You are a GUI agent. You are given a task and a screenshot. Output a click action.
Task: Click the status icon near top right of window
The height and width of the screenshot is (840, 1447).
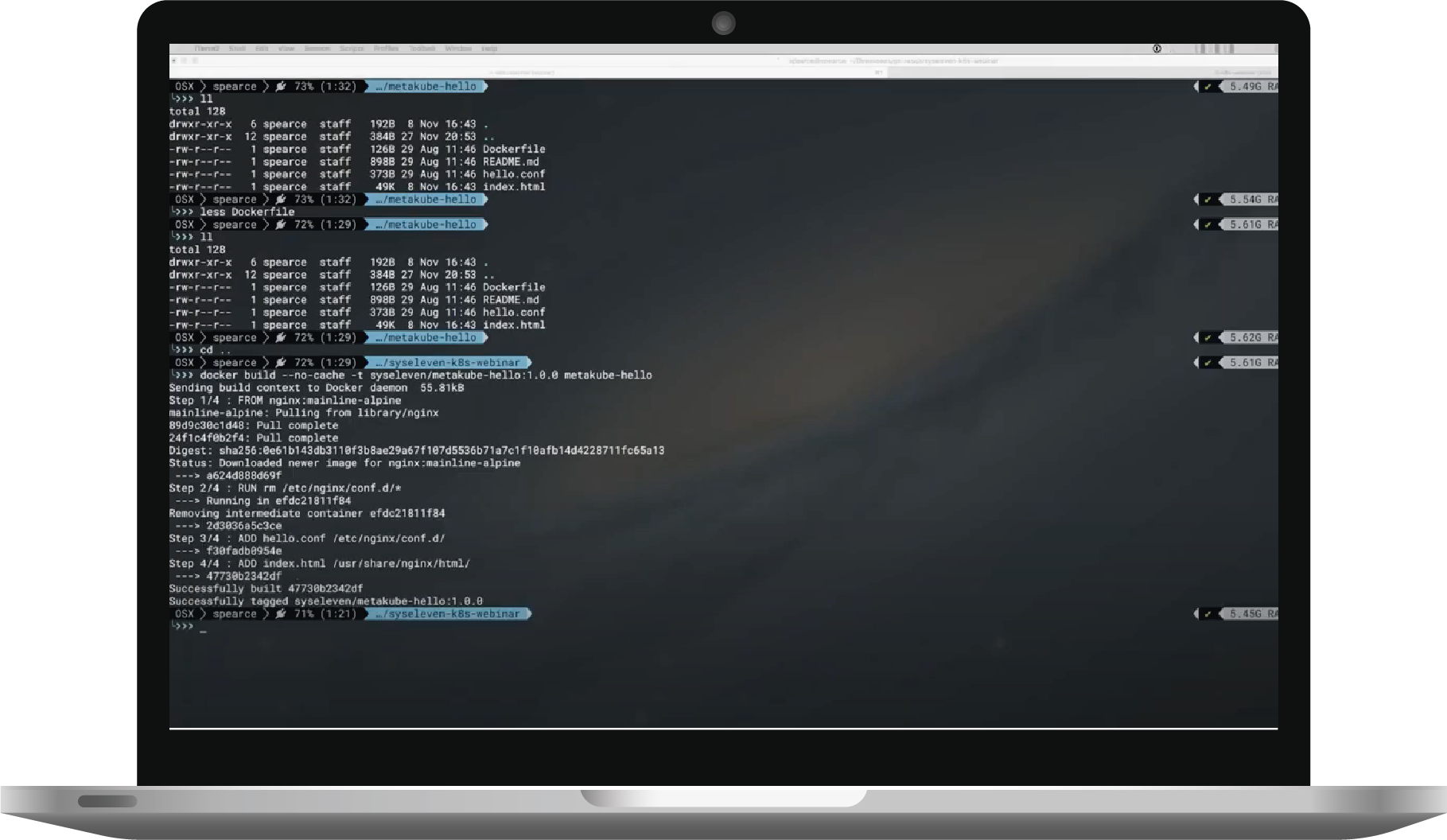[1157, 49]
